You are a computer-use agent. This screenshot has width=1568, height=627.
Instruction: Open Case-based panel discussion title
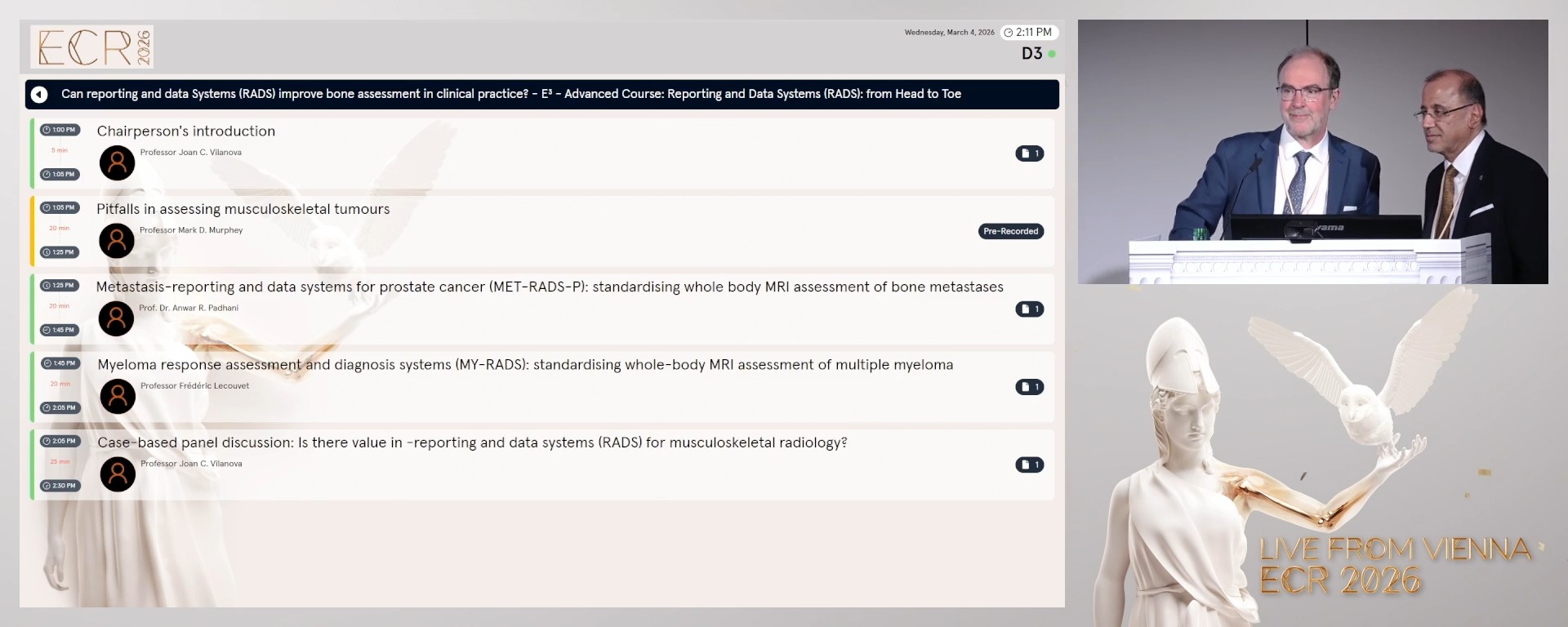coord(472,442)
